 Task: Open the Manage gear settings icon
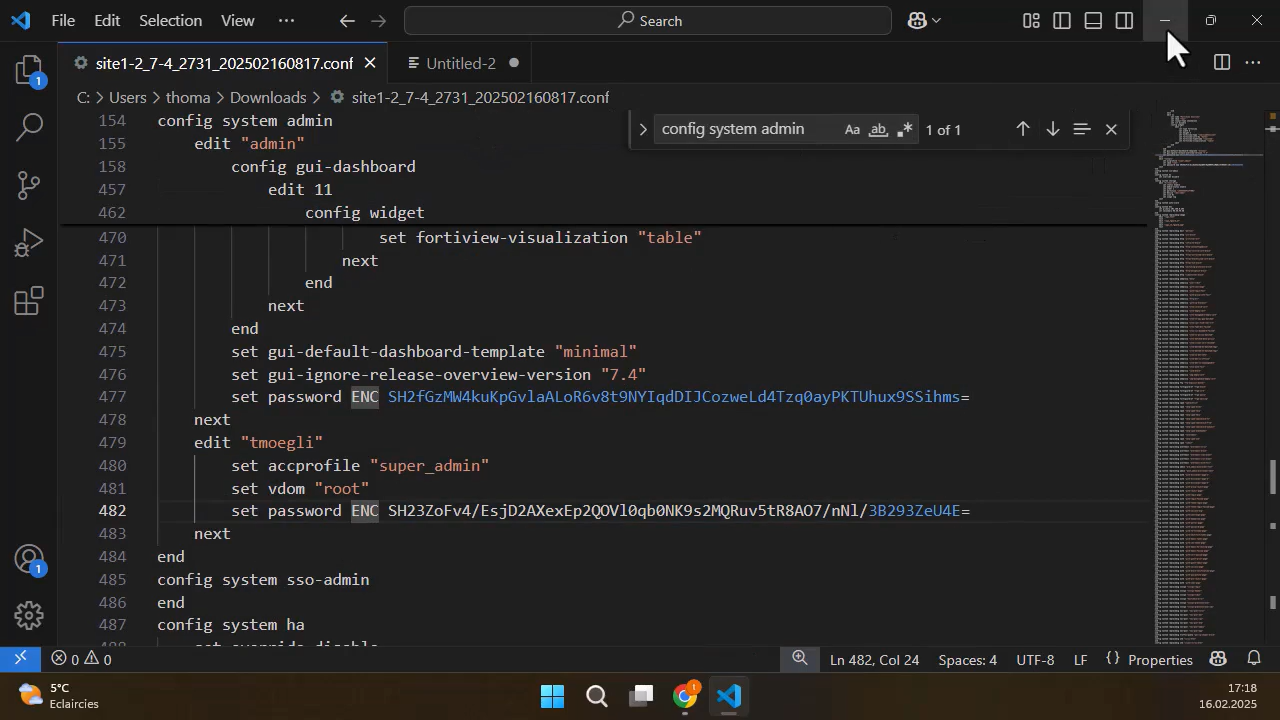coord(29,615)
